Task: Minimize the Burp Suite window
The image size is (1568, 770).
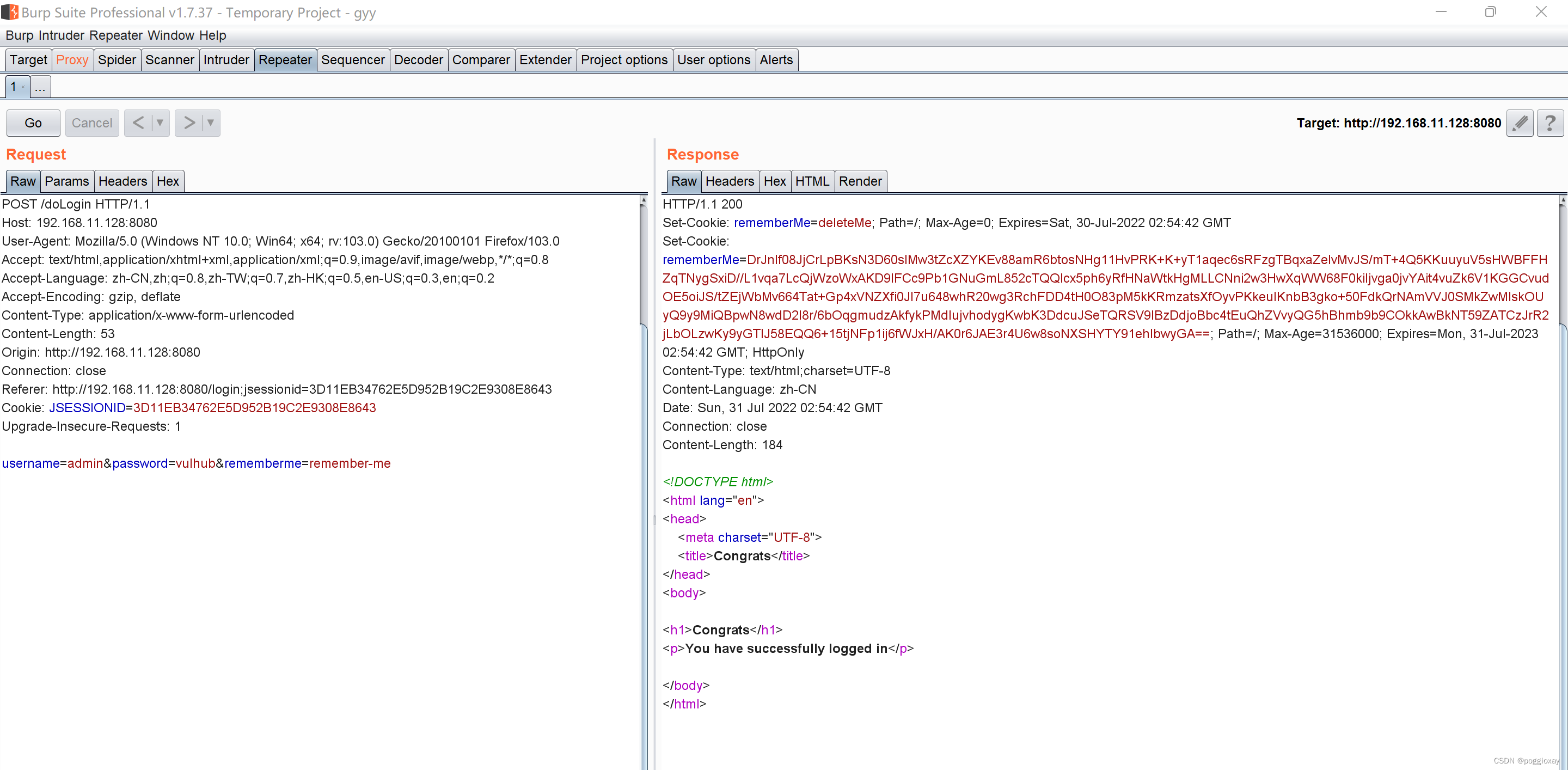Action: (x=1441, y=12)
